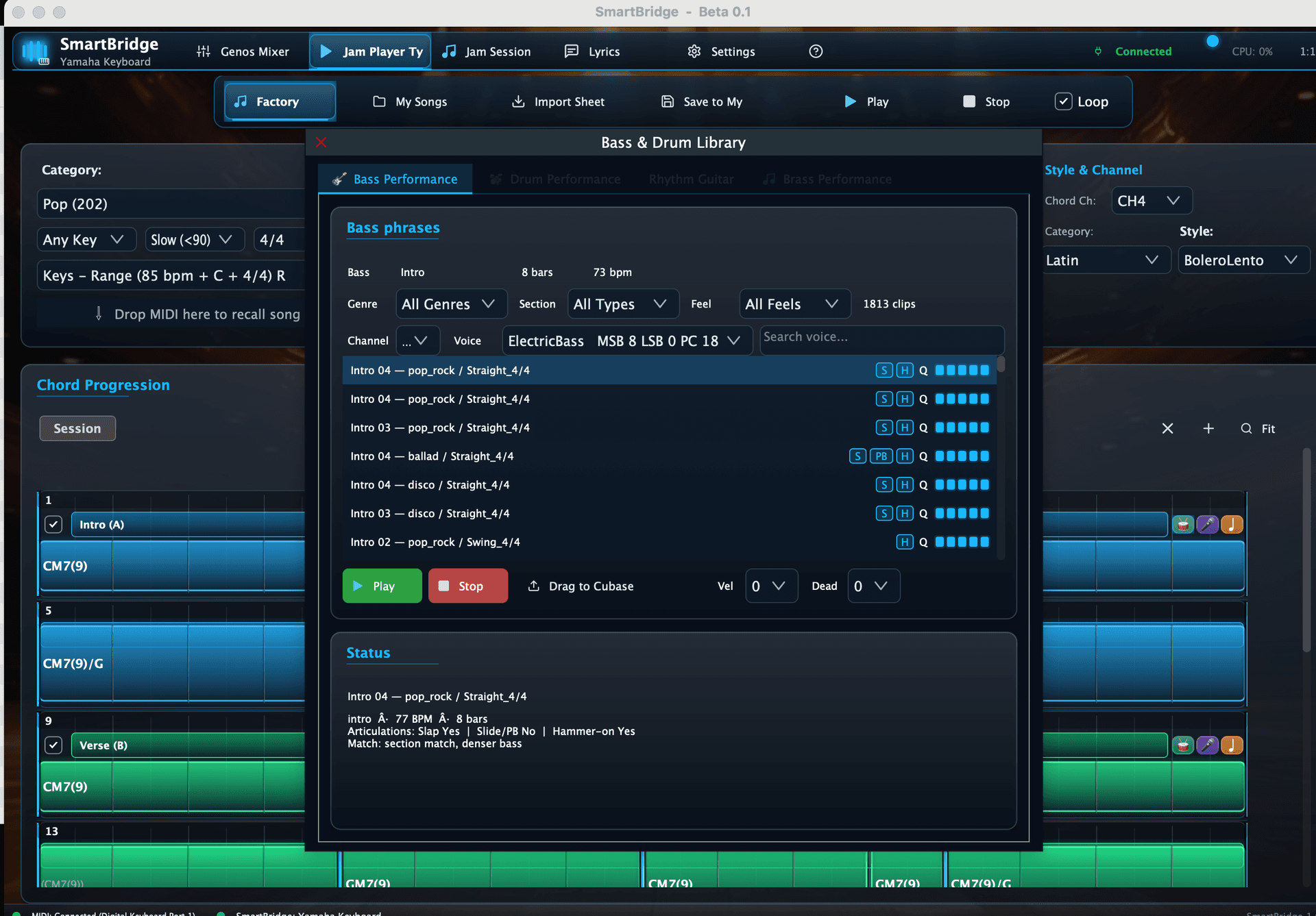Open the Genre All Genres dropdown
Screen dimensions: 1316x916
[451, 304]
